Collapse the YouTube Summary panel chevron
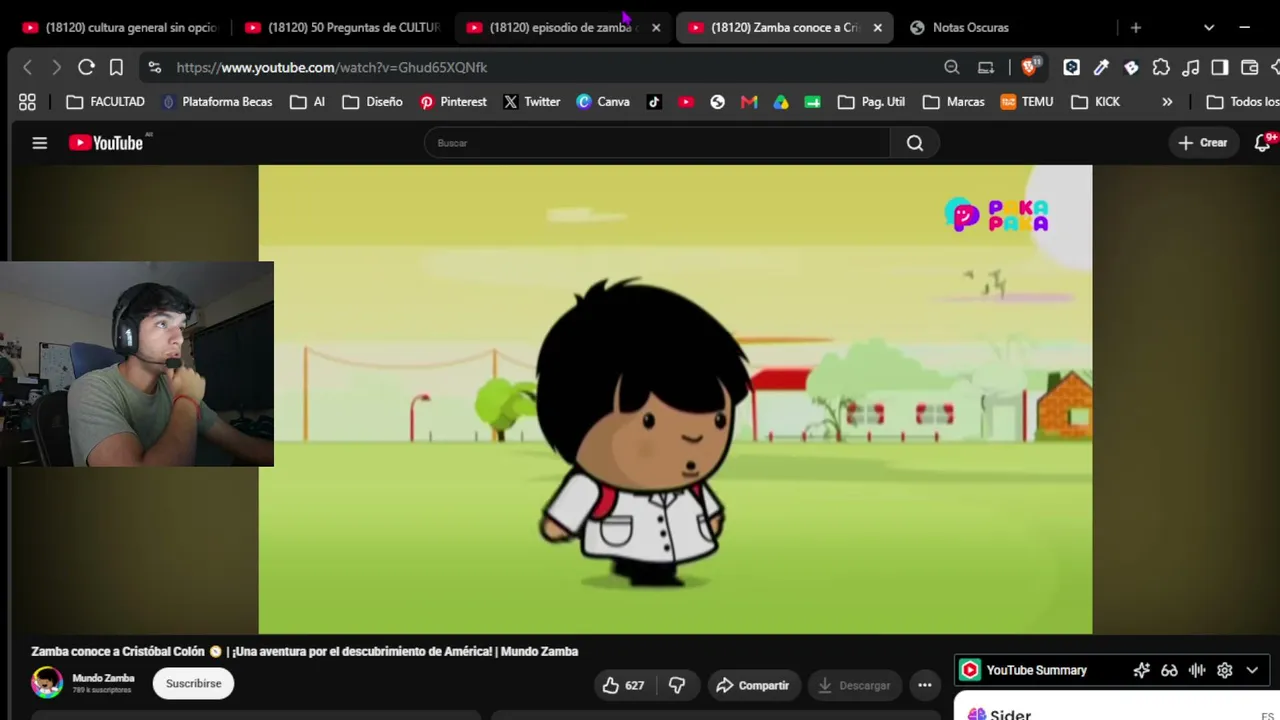The width and height of the screenshot is (1280, 720). (x=1252, y=670)
